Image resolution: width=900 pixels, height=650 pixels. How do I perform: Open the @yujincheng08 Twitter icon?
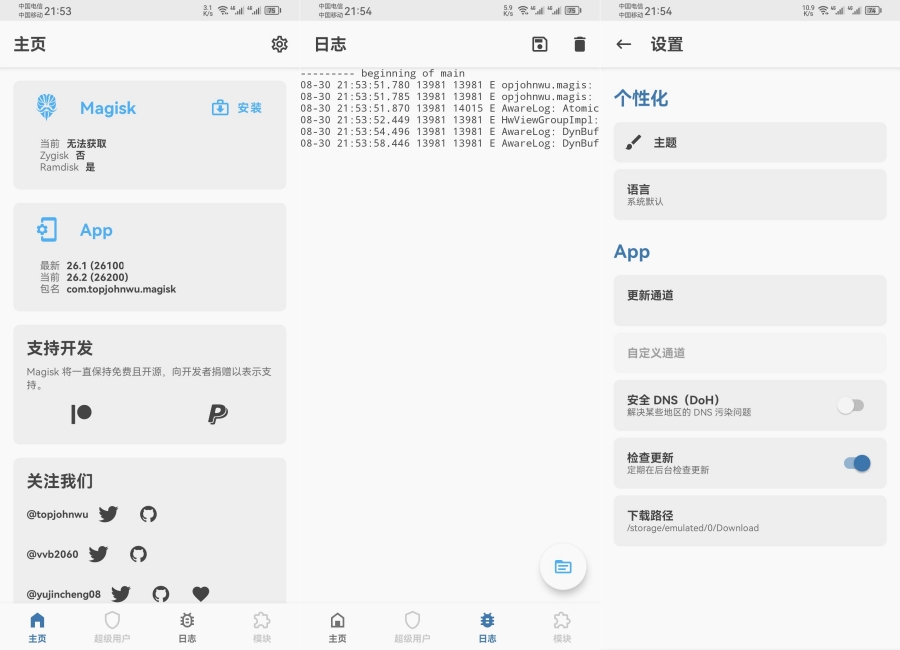121,594
